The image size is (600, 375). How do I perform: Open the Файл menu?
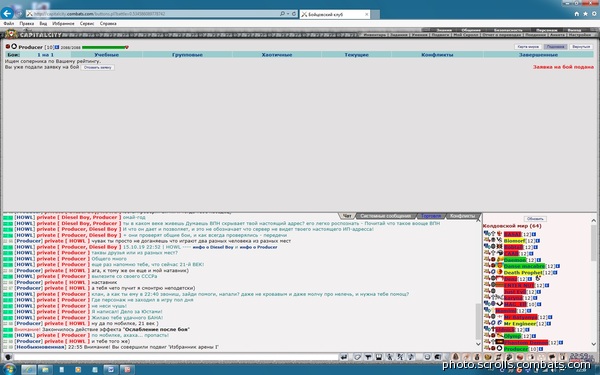pos(9,24)
